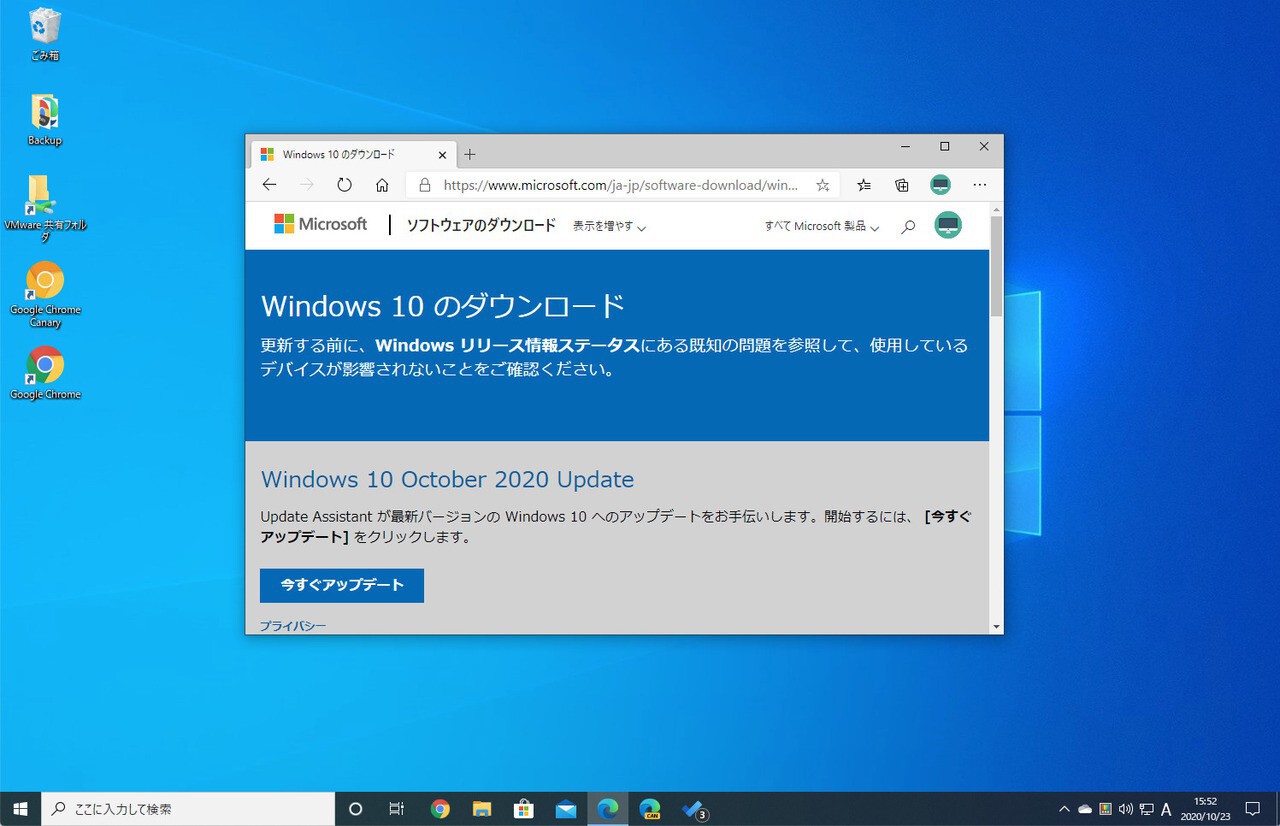
Task: Click the Microsoft logo on the page
Action: [321, 224]
